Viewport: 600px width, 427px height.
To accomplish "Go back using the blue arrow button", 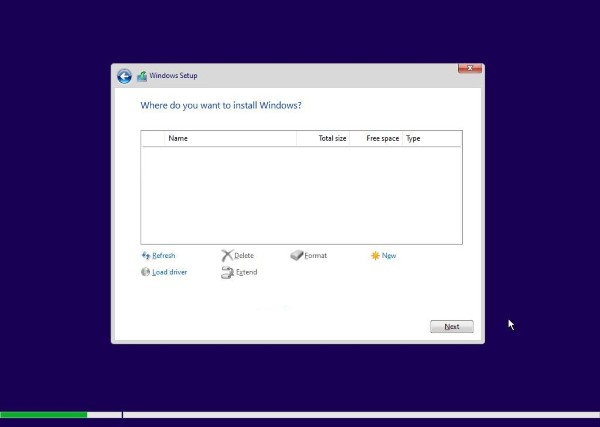I will click(x=124, y=76).
